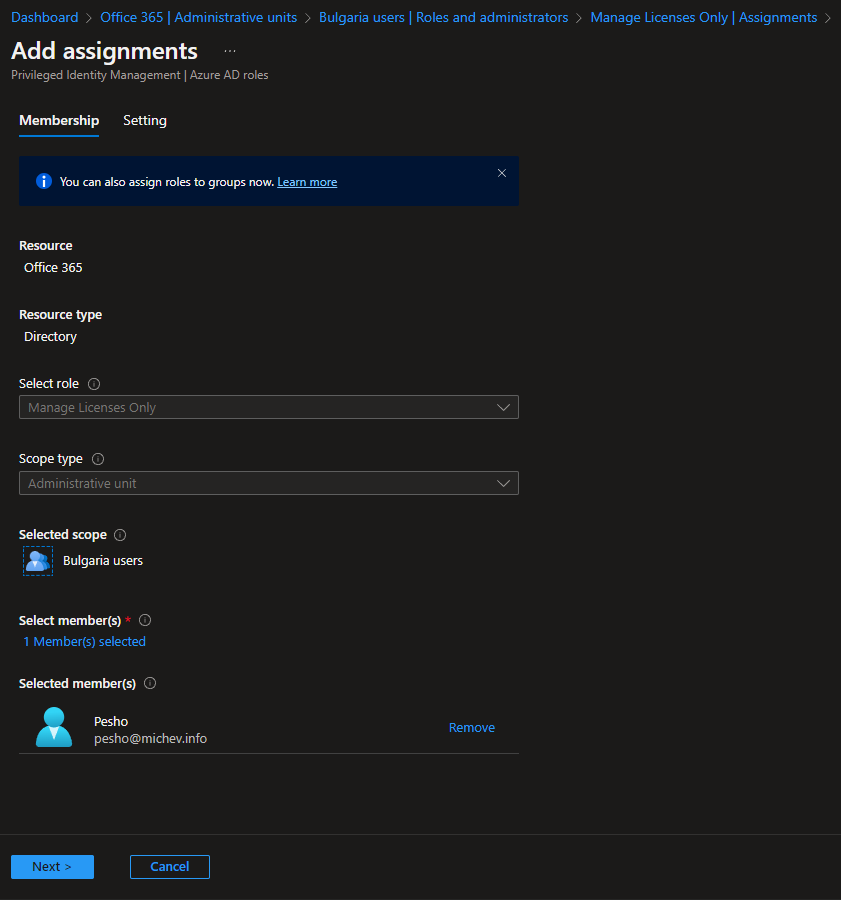Expand the Scope type dropdown
This screenshot has width=841, height=900.
click(x=268, y=483)
